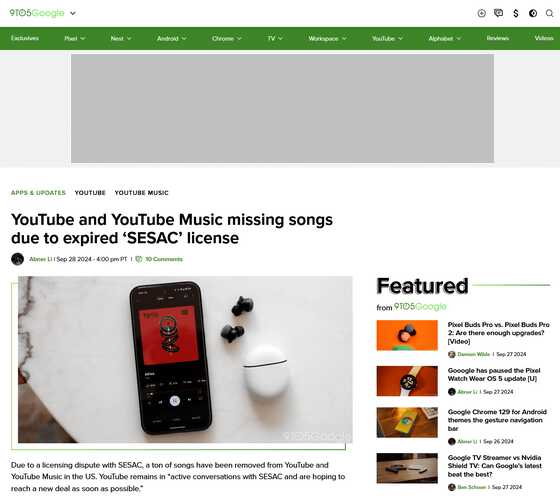
Task: Open Pixel Buds Pro comparison thumbnail
Action: tap(407, 335)
